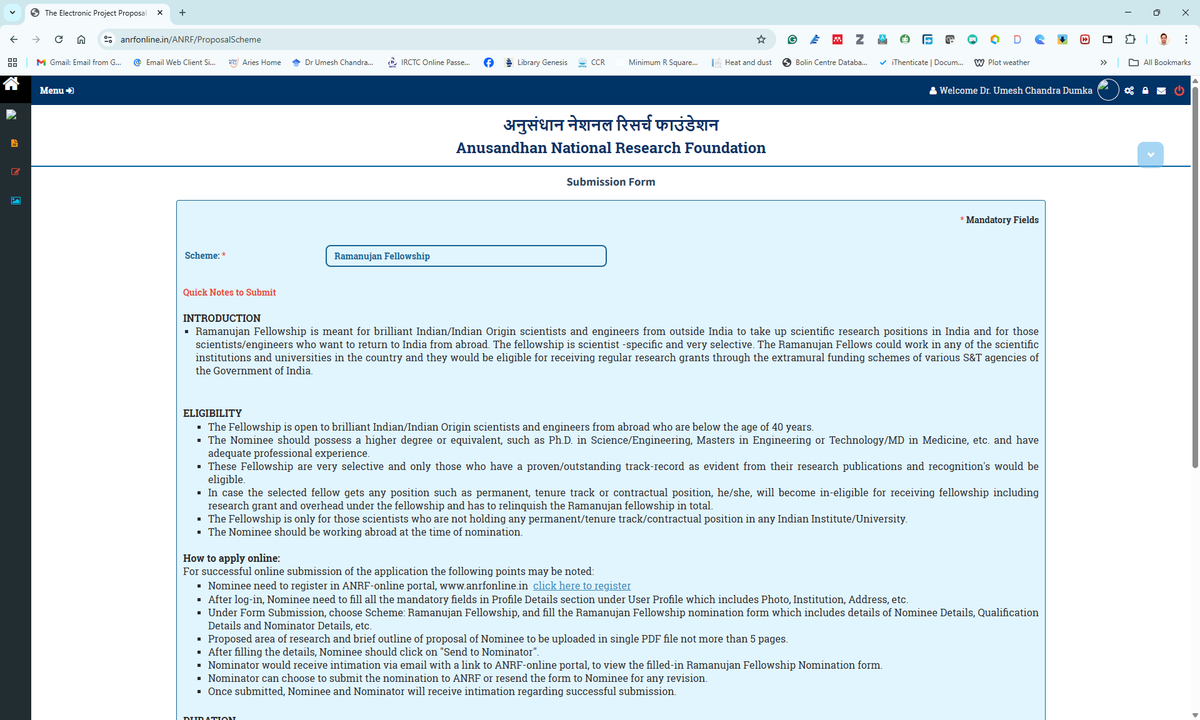Click Welcome Dr. Umesh Chandra Dumka text
Image resolution: width=1200 pixels, height=720 pixels.
pyautogui.click(x=1010, y=91)
